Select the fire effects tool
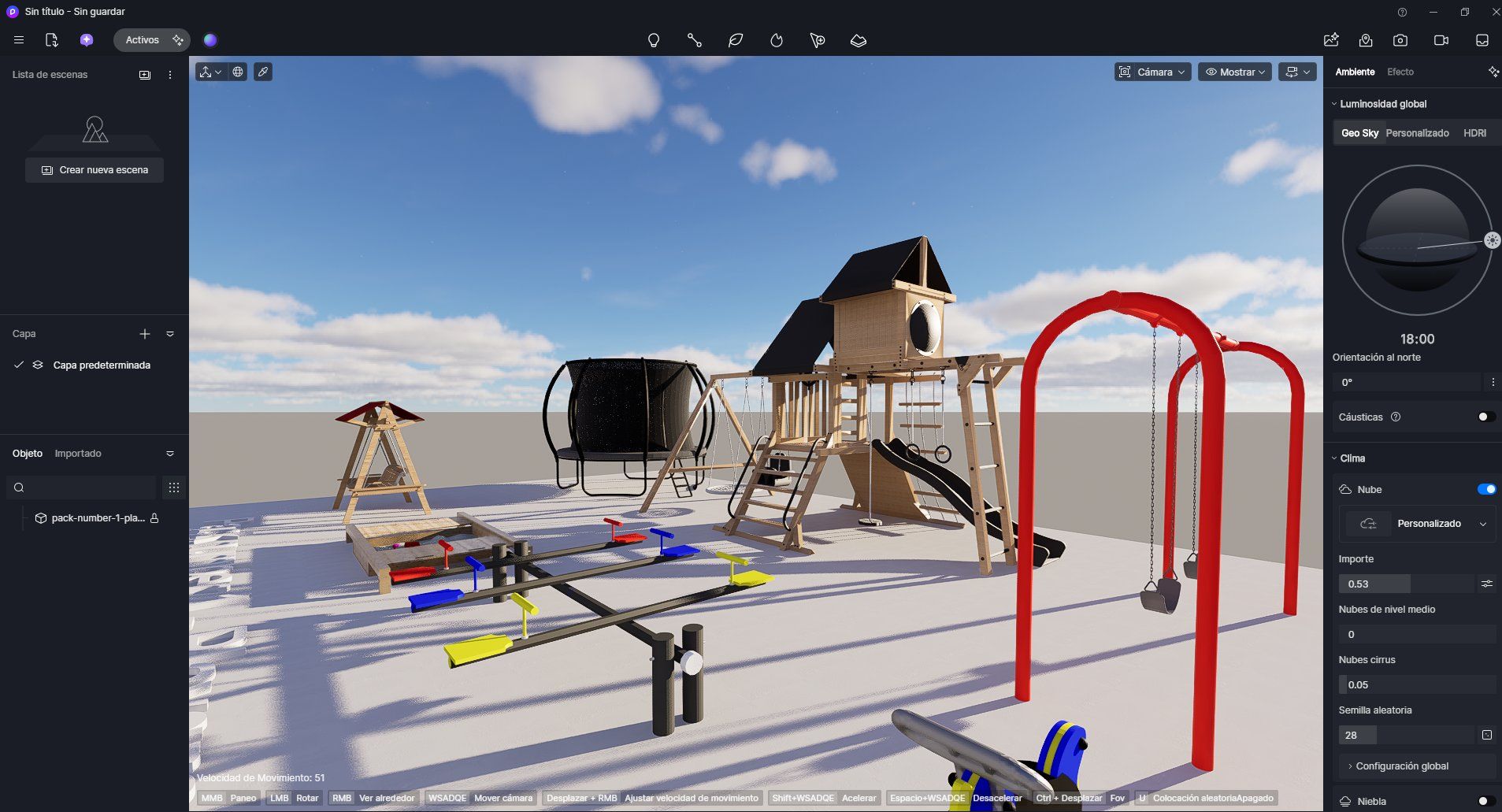 click(777, 40)
